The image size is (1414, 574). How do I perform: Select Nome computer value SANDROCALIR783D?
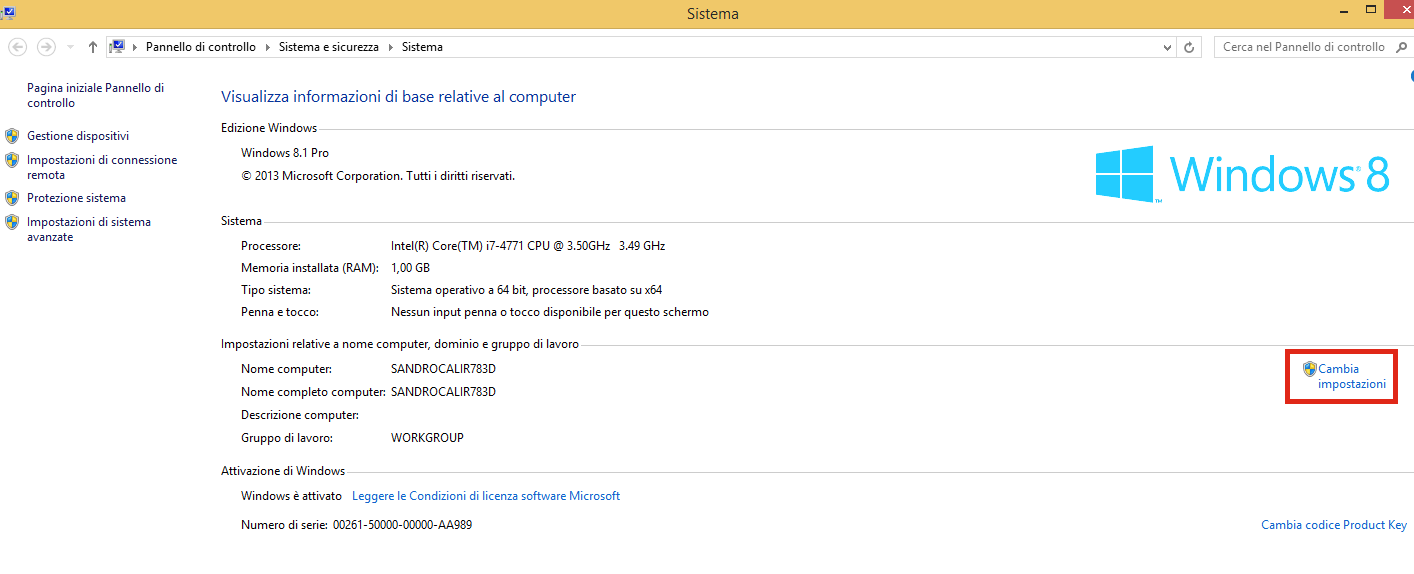tap(443, 369)
